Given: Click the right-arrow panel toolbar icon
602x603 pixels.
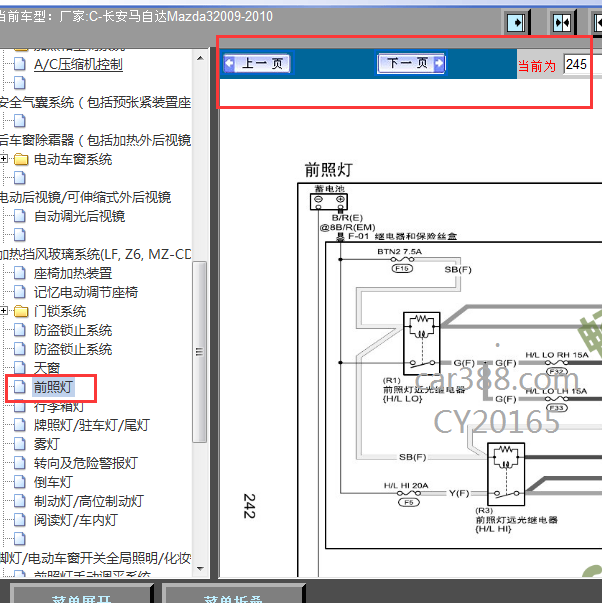Looking at the screenshot, I should pyautogui.click(x=516, y=23).
